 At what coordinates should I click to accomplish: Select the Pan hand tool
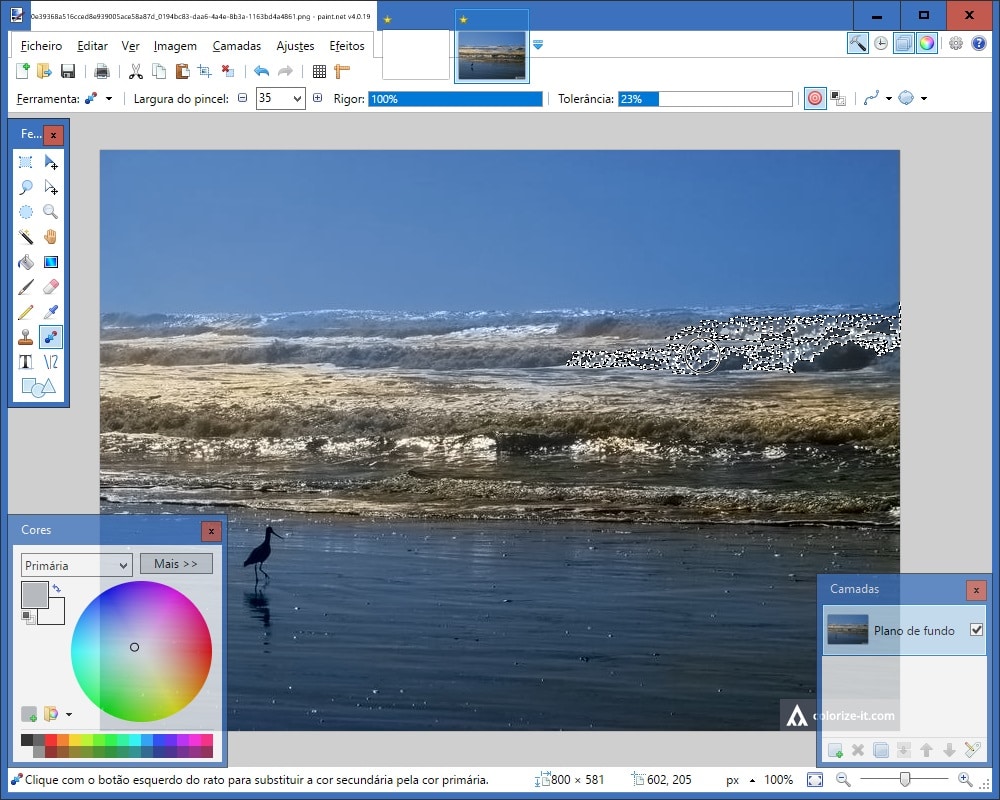pyautogui.click(x=51, y=237)
